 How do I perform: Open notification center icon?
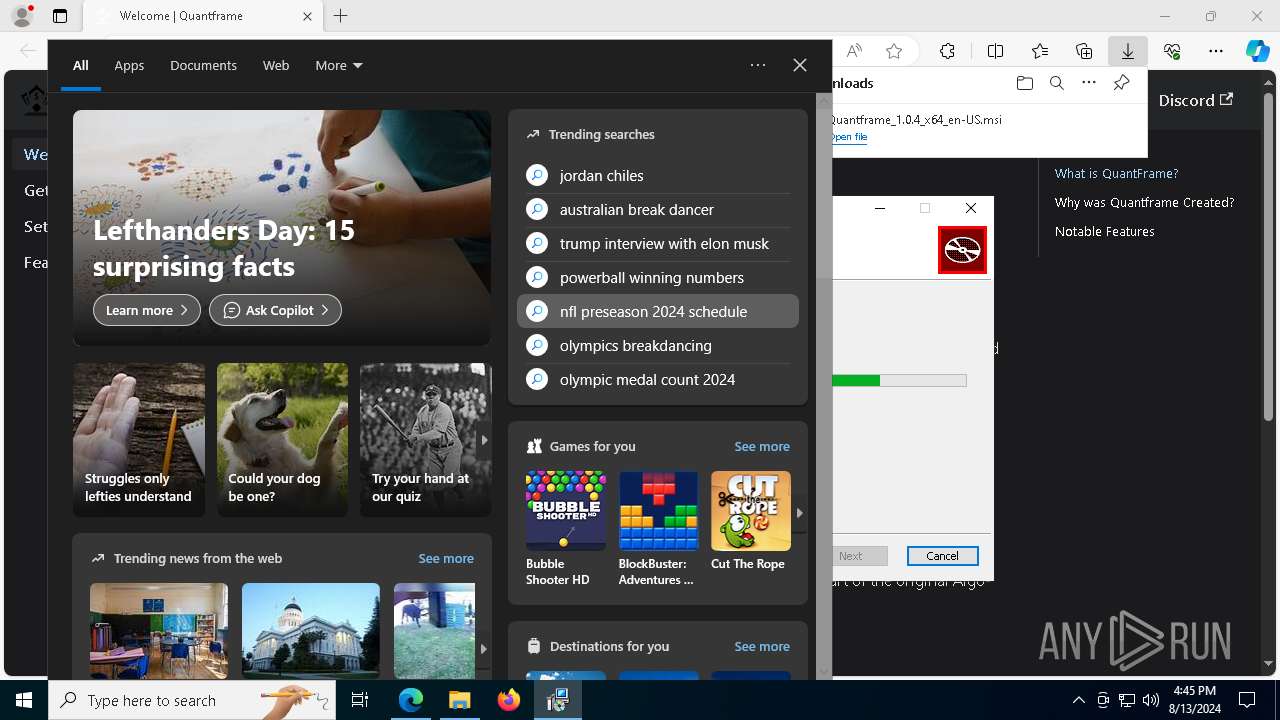click(1247, 700)
